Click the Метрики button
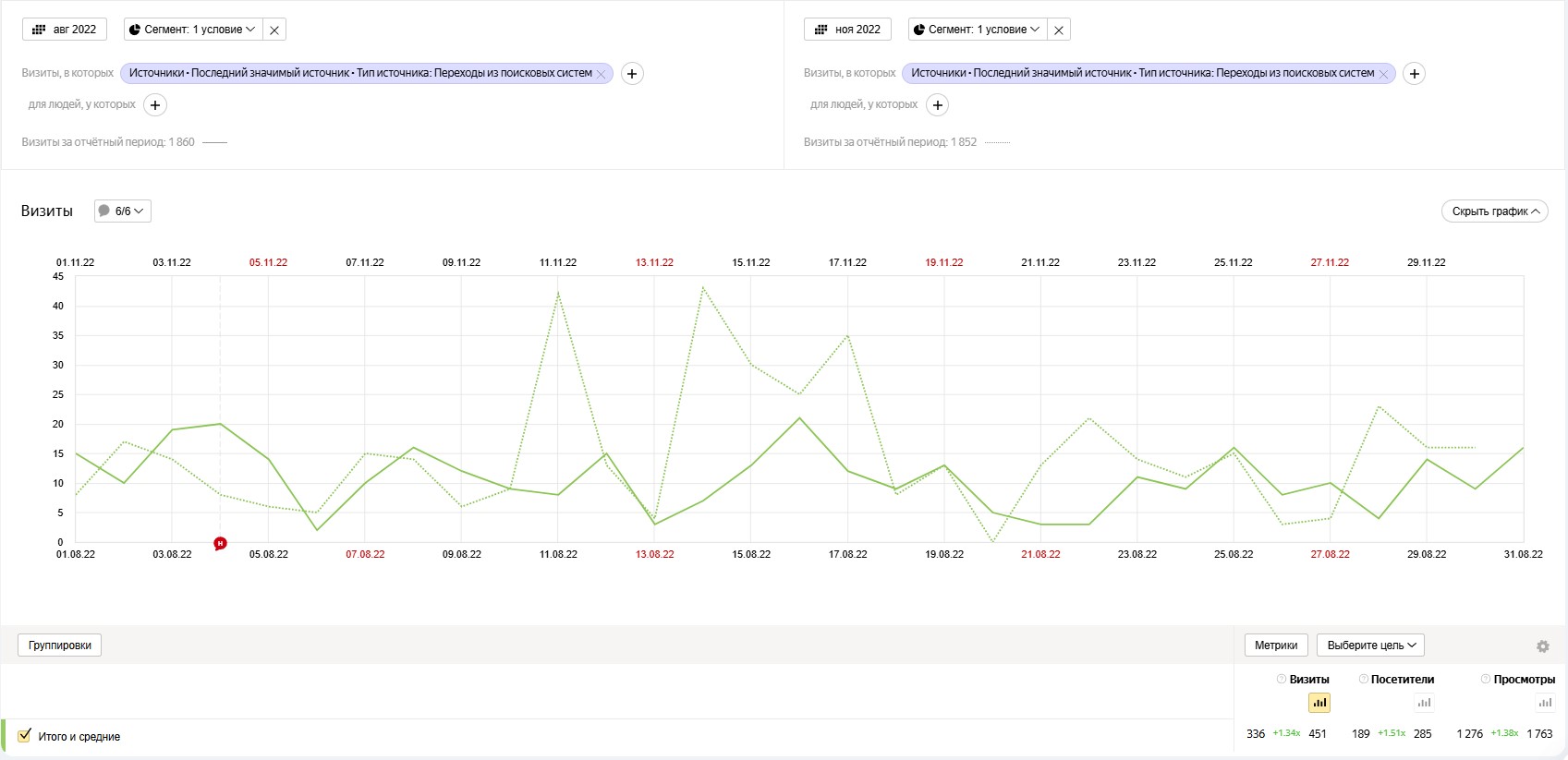Screen dimensions: 1568x760 tap(1275, 645)
